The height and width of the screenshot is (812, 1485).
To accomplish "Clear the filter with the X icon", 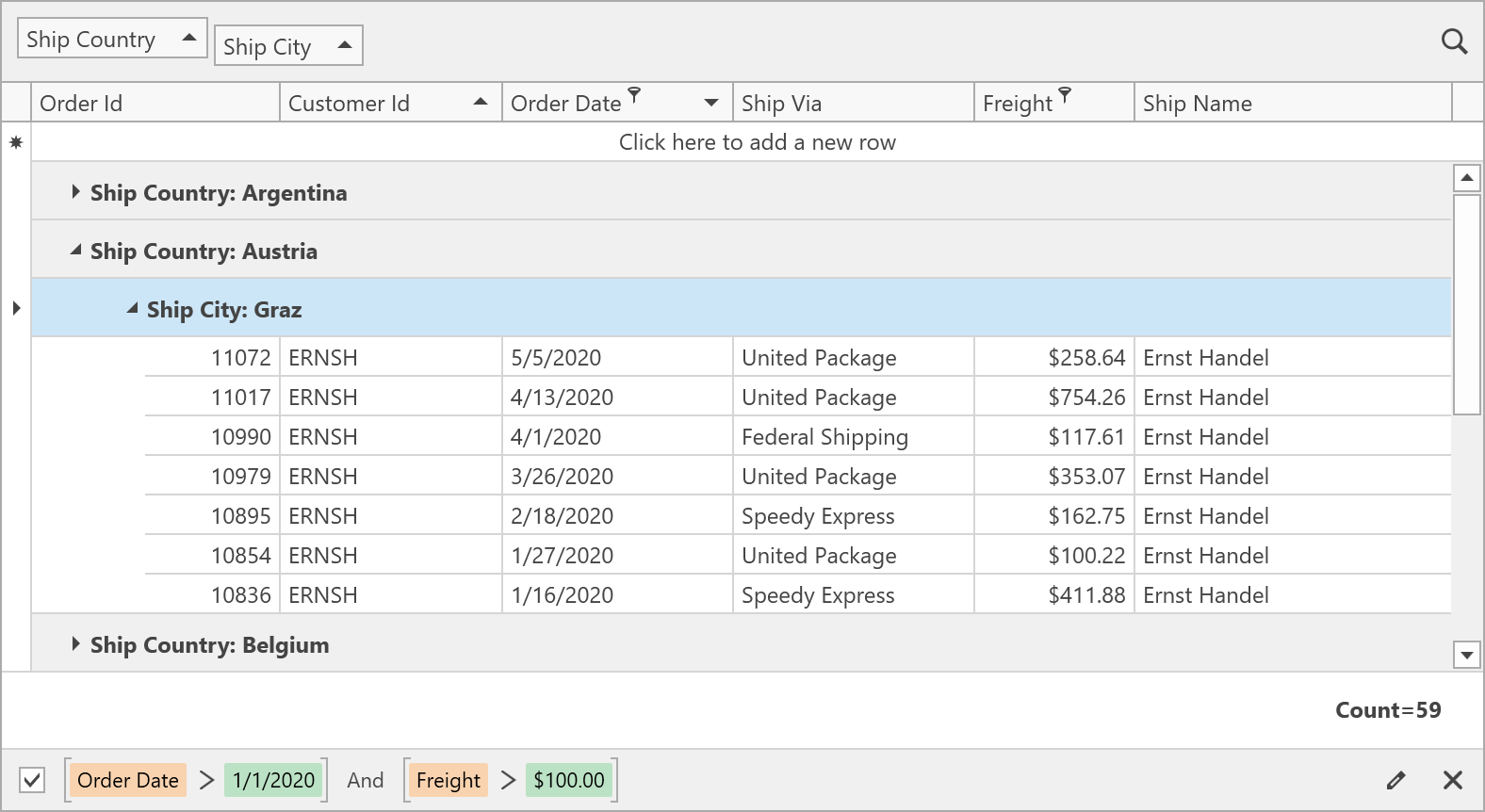I will click(x=1452, y=780).
